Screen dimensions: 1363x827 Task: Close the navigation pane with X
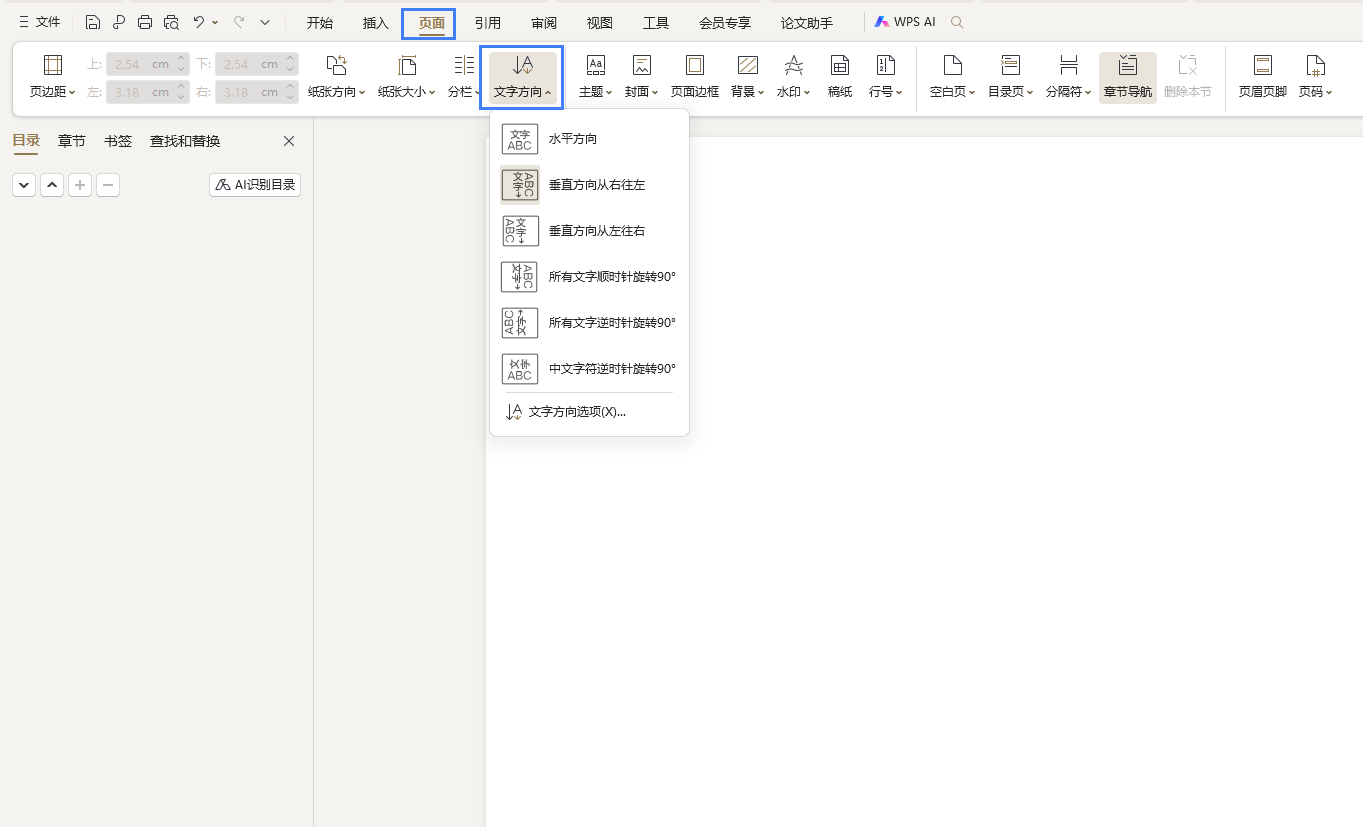[x=289, y=141]
